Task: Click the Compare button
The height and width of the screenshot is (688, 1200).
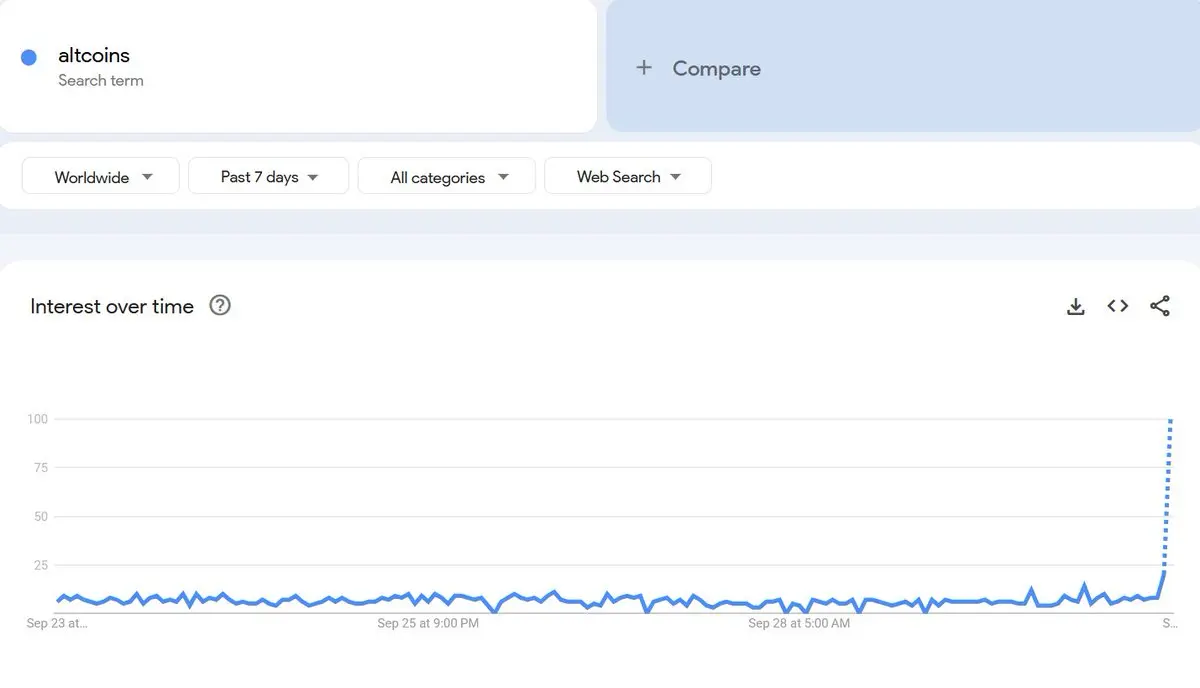Action: [903, 67]
